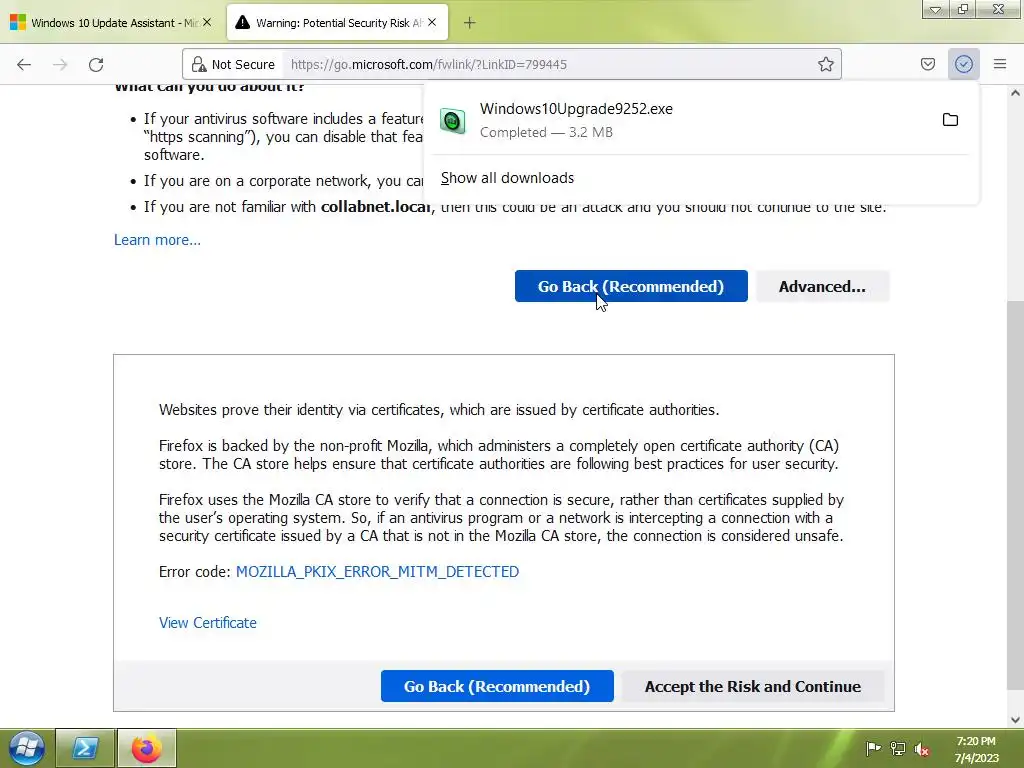This screenshot has width=1024, height=768.
Task: Click the Windows10Upgrade9252.exe file icon
Action: pos(452,121)
